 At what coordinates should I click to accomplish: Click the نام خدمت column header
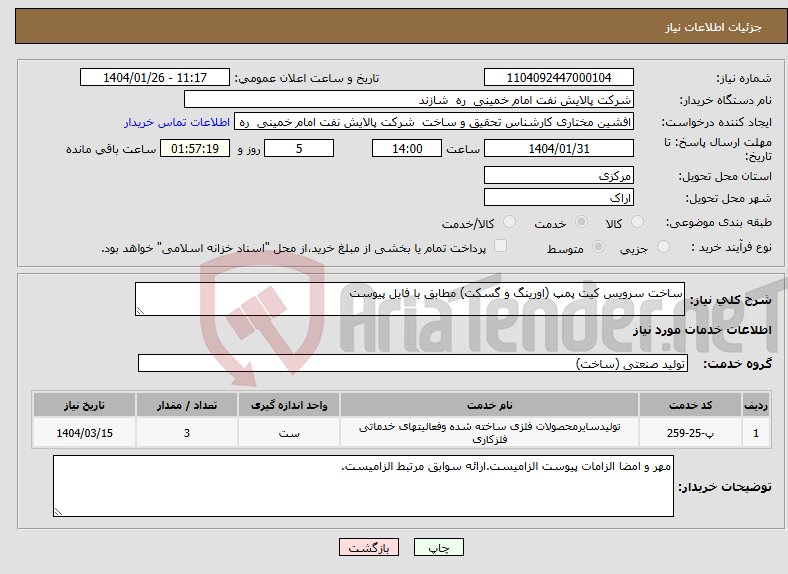[x=489, y=405]
